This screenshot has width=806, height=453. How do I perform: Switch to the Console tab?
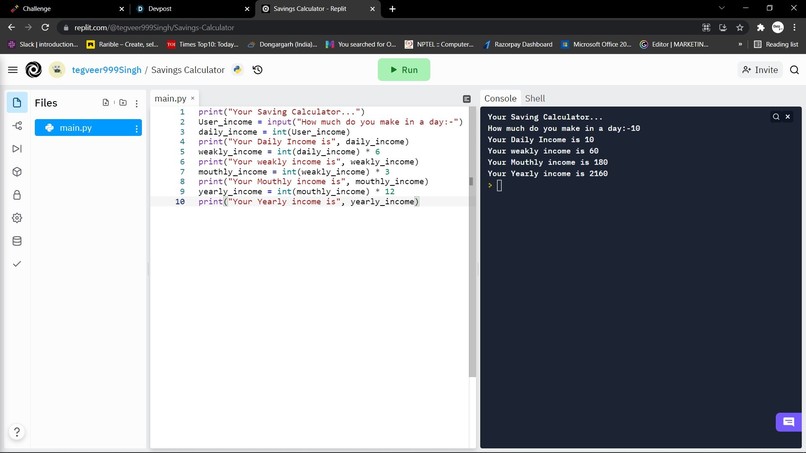500,98
